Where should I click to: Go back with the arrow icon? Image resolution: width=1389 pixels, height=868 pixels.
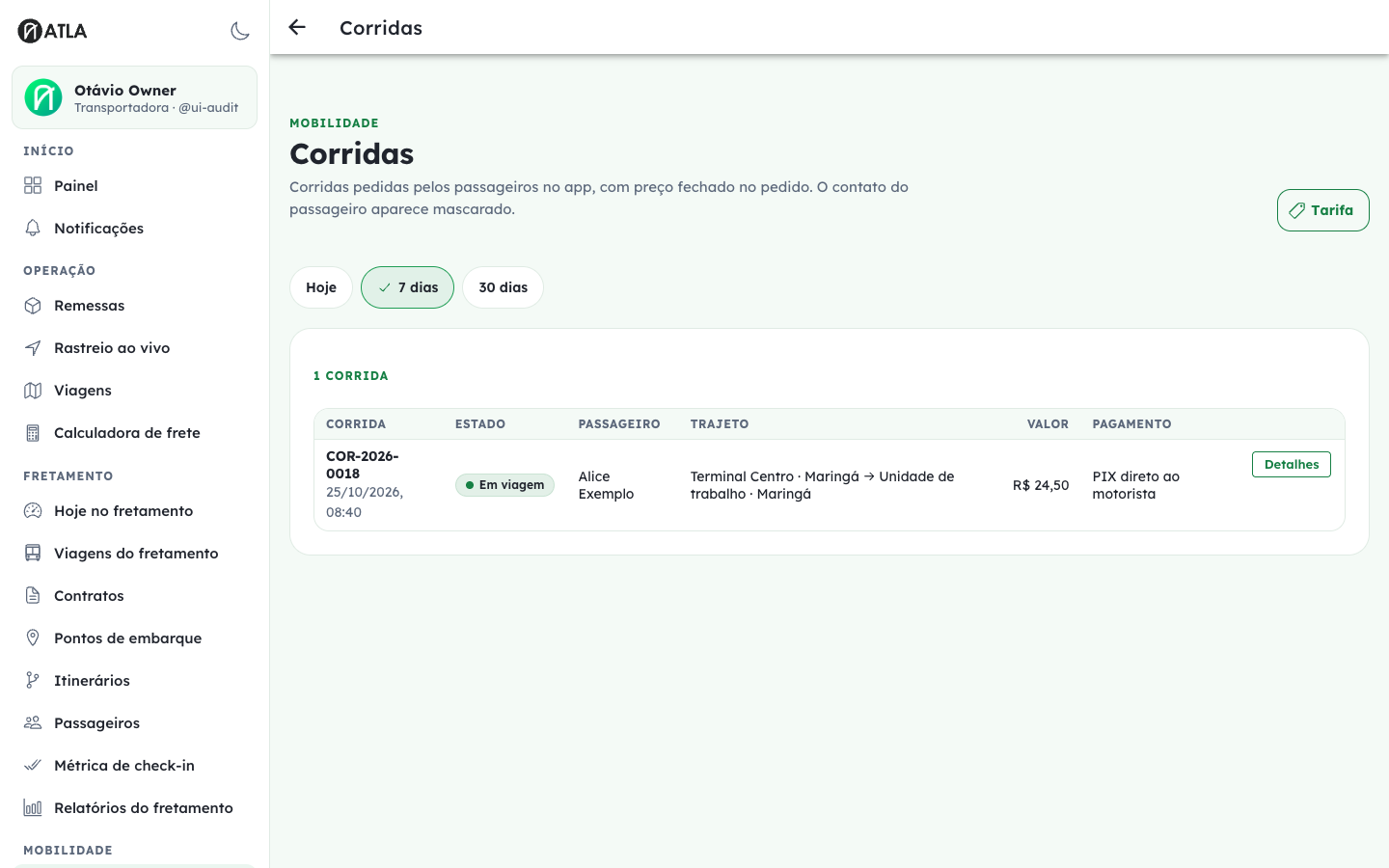coord(297,28)
